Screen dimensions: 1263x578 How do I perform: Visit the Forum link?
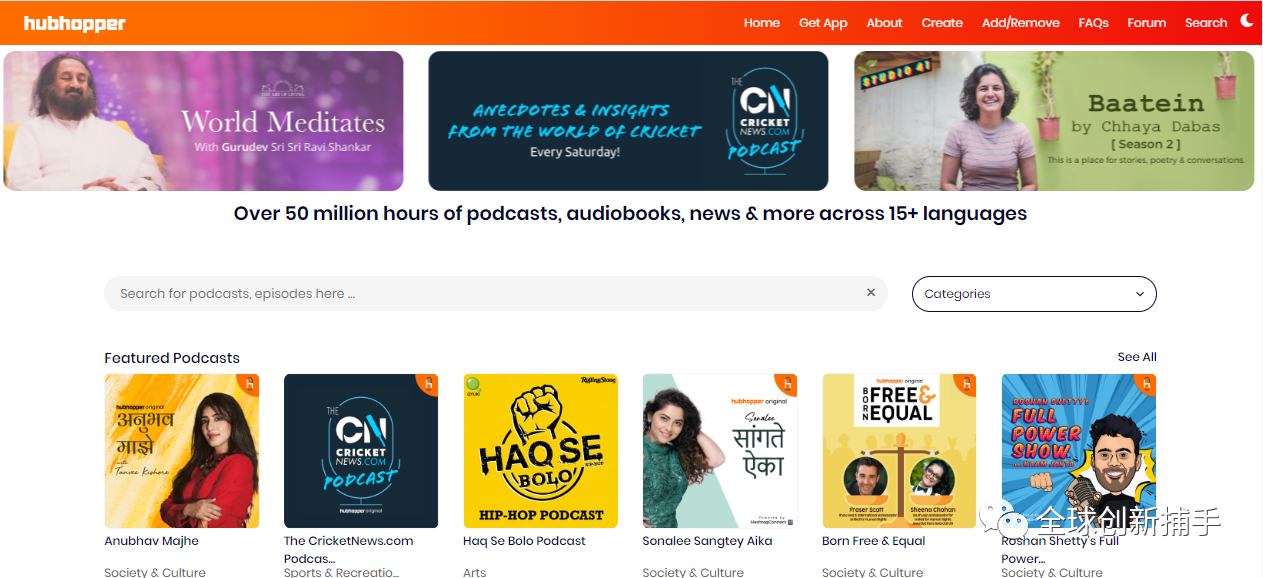coord(1146,23)
